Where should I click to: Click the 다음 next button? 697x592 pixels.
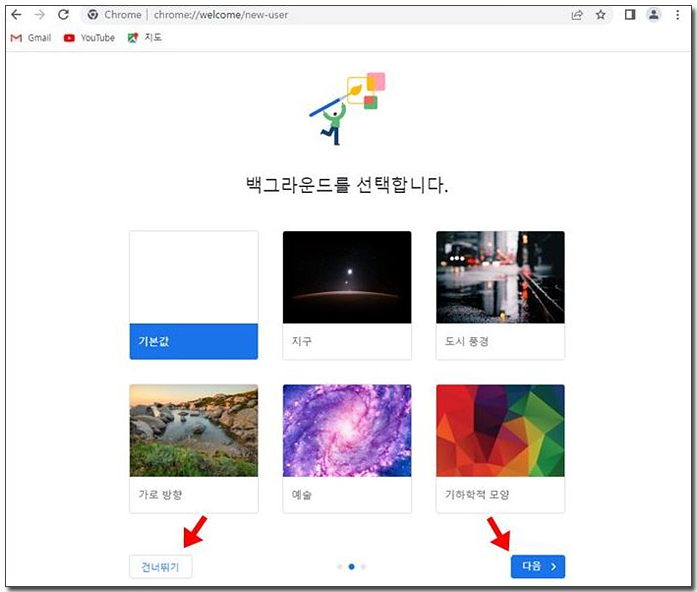538,567
